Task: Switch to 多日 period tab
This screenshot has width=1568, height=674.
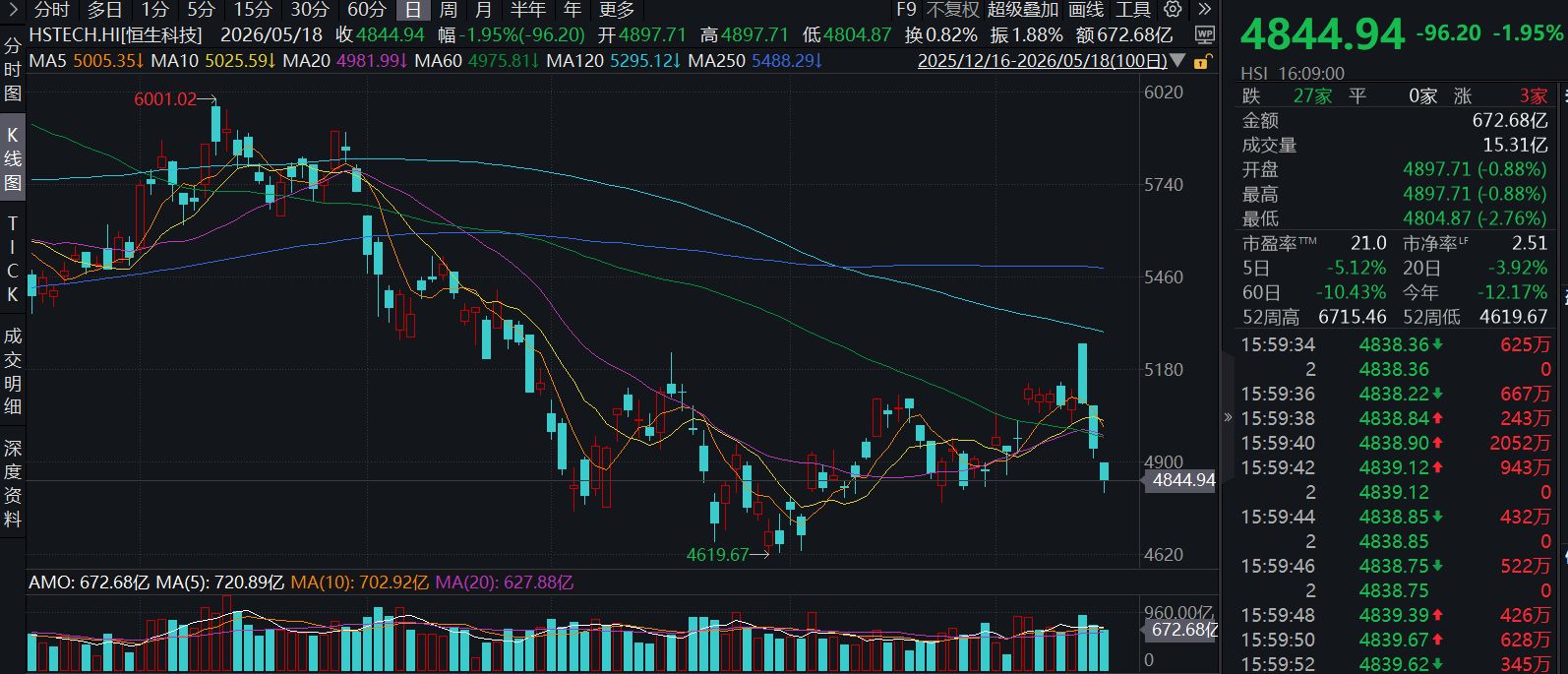Action: 104,10
